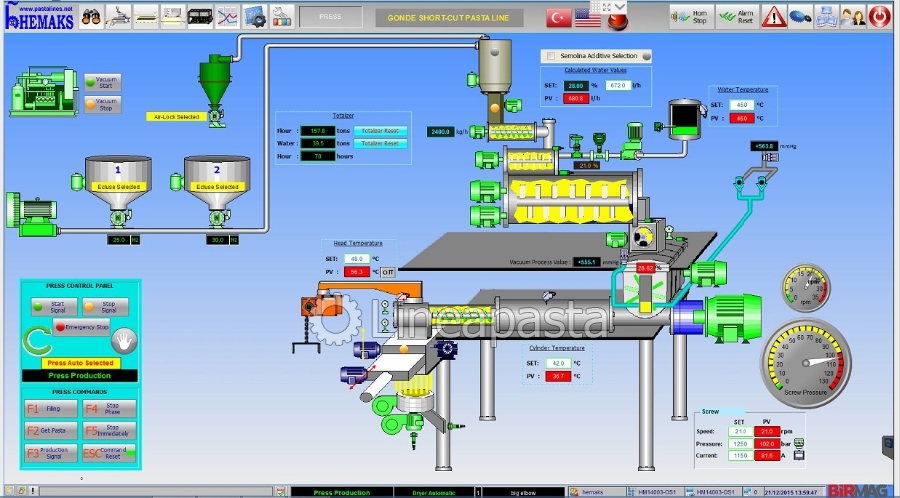Click the wrench and color blocks icon
This screenshot has width=900, height=498.
click(x=281, y=16)
